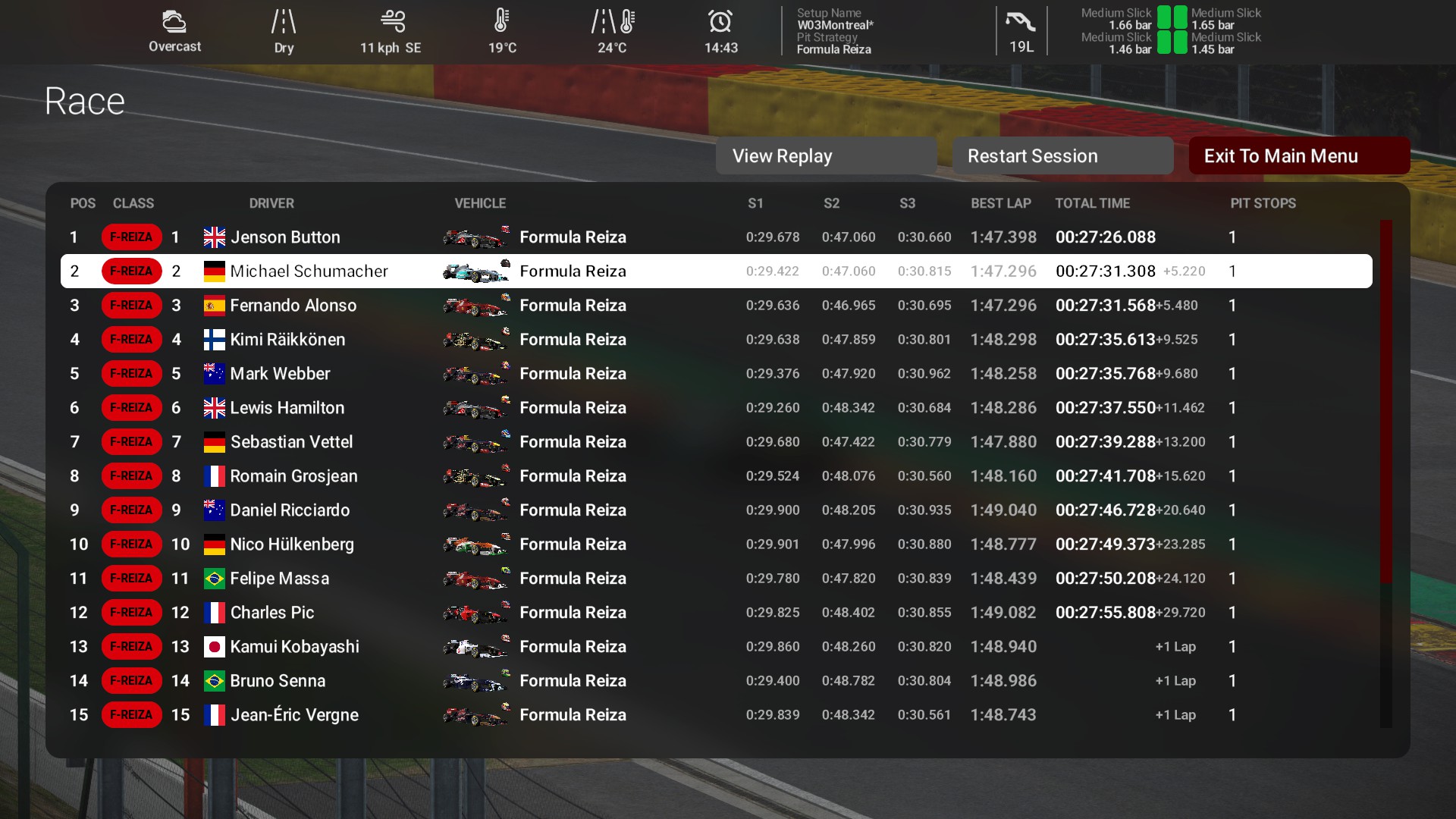Click the DRIVER column header

pos(271,203)
